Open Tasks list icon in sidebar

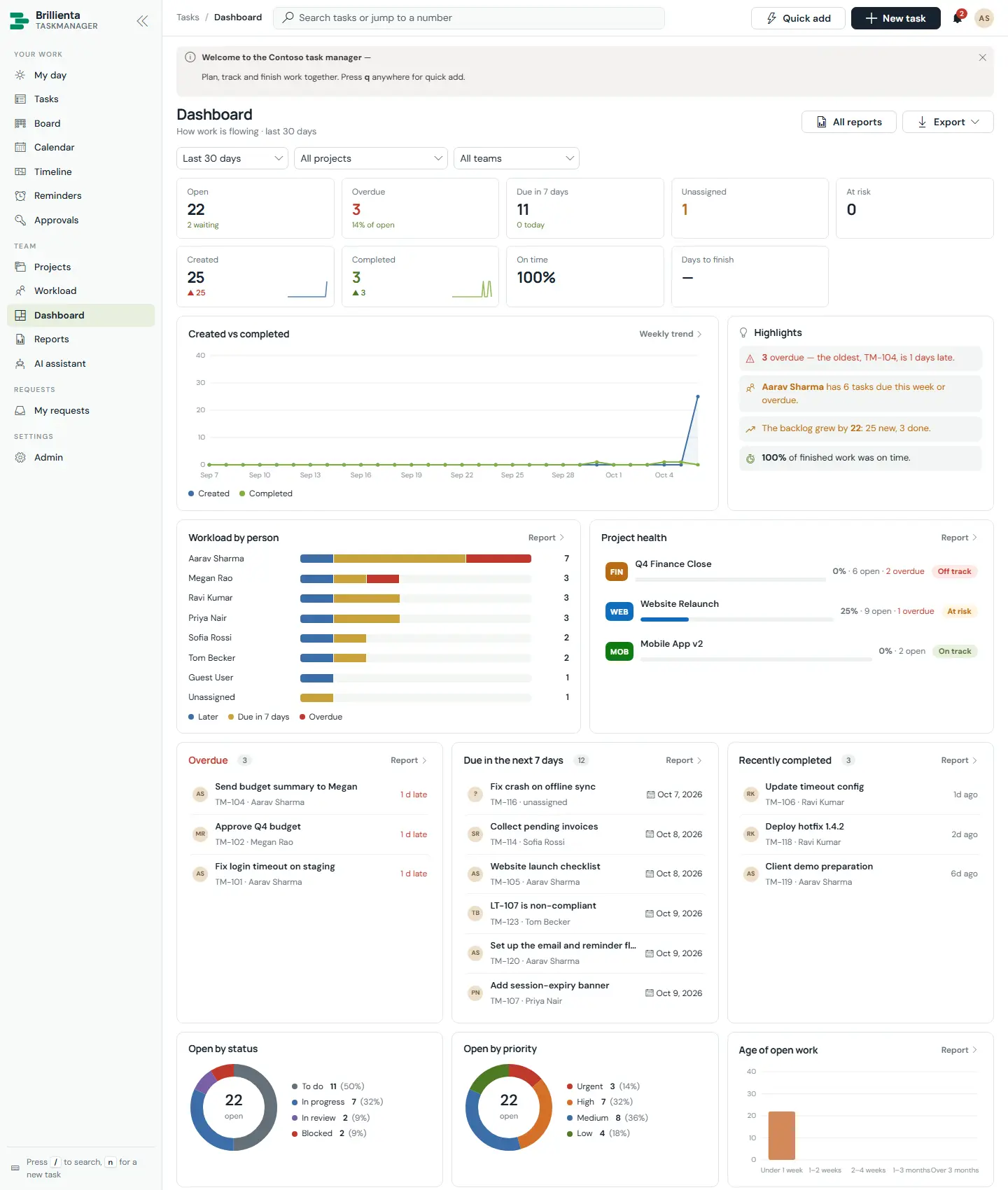coord(20,99)
